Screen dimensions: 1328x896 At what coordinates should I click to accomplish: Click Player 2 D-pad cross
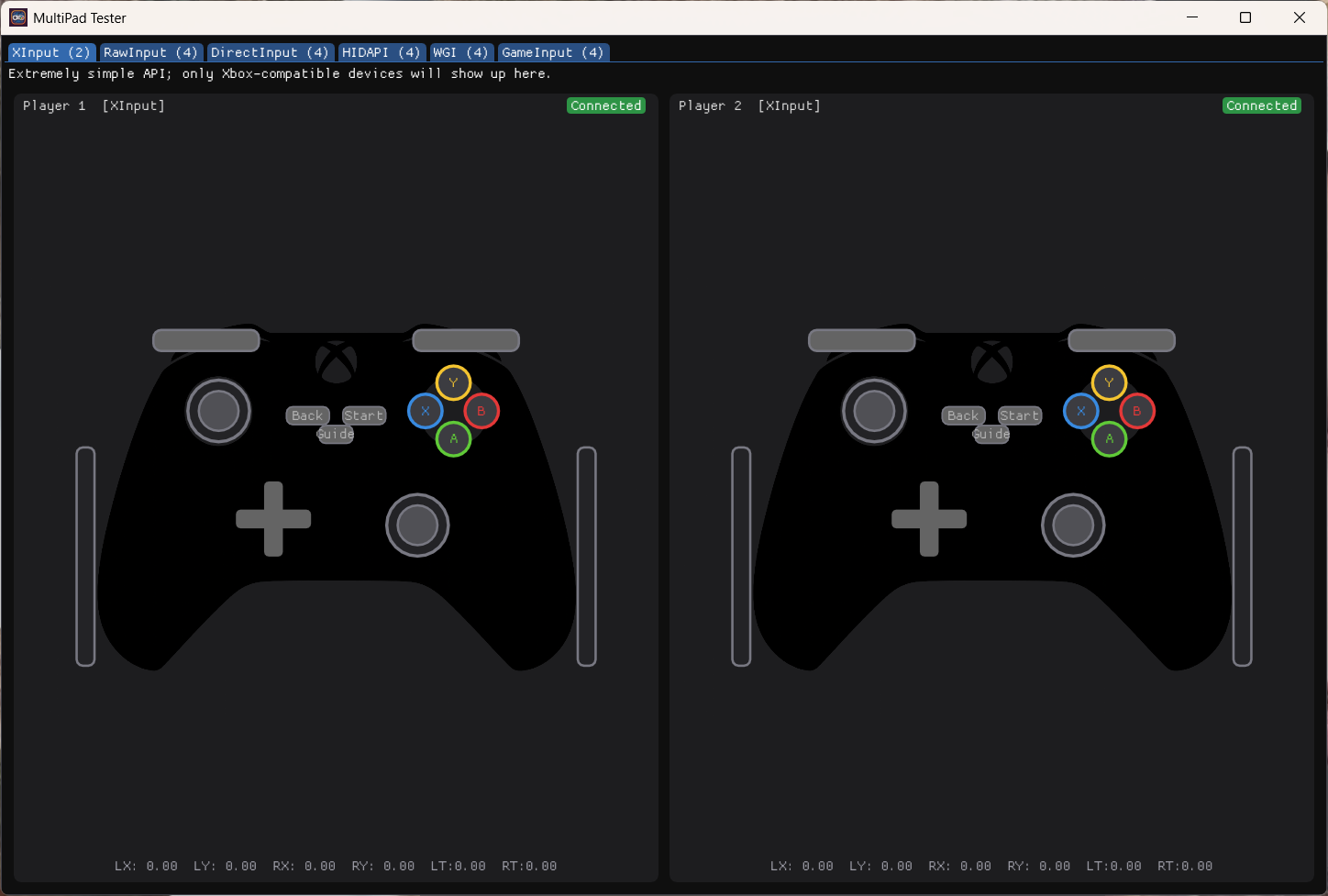tap(929, 519)
